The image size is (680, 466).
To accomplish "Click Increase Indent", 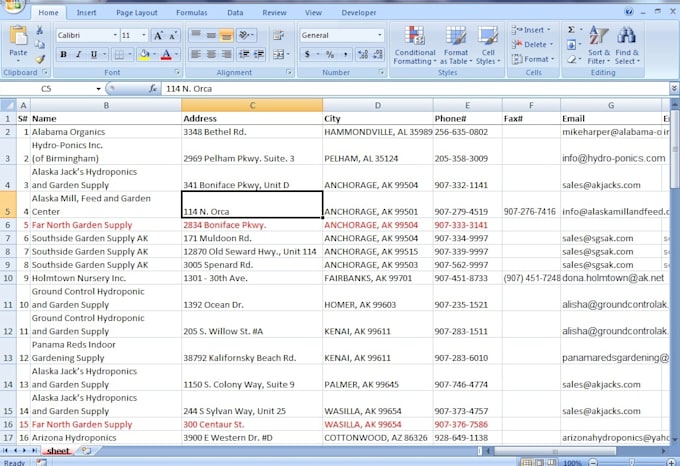I will pos(259,54).
